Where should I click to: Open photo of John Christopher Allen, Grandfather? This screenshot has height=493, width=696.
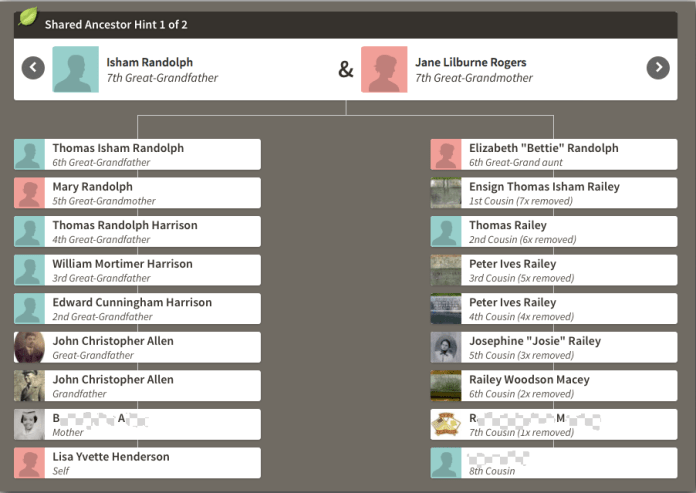coord(29,386)
